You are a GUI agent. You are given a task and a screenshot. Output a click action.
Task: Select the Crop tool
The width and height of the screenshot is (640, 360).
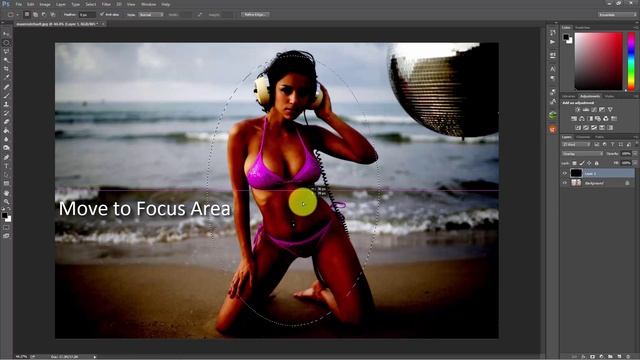pyautogui.click(x=6, y=69)
